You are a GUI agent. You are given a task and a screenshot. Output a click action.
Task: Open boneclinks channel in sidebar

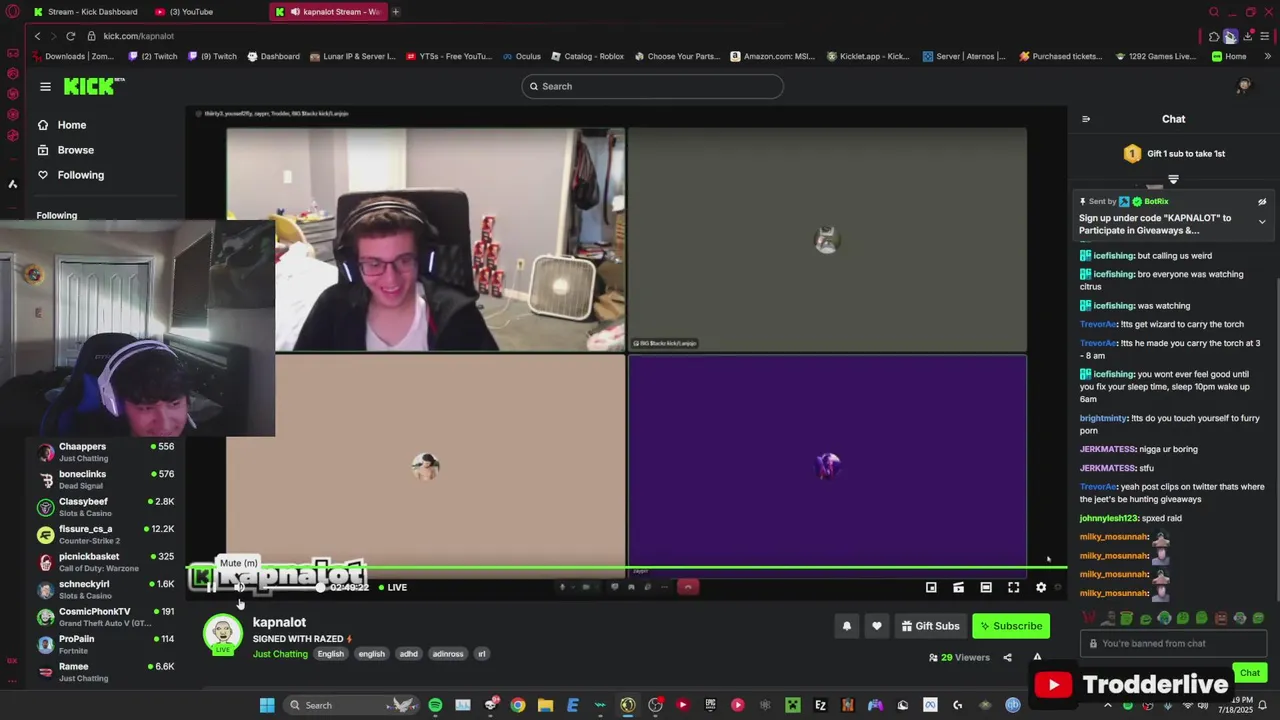(105, 480)
